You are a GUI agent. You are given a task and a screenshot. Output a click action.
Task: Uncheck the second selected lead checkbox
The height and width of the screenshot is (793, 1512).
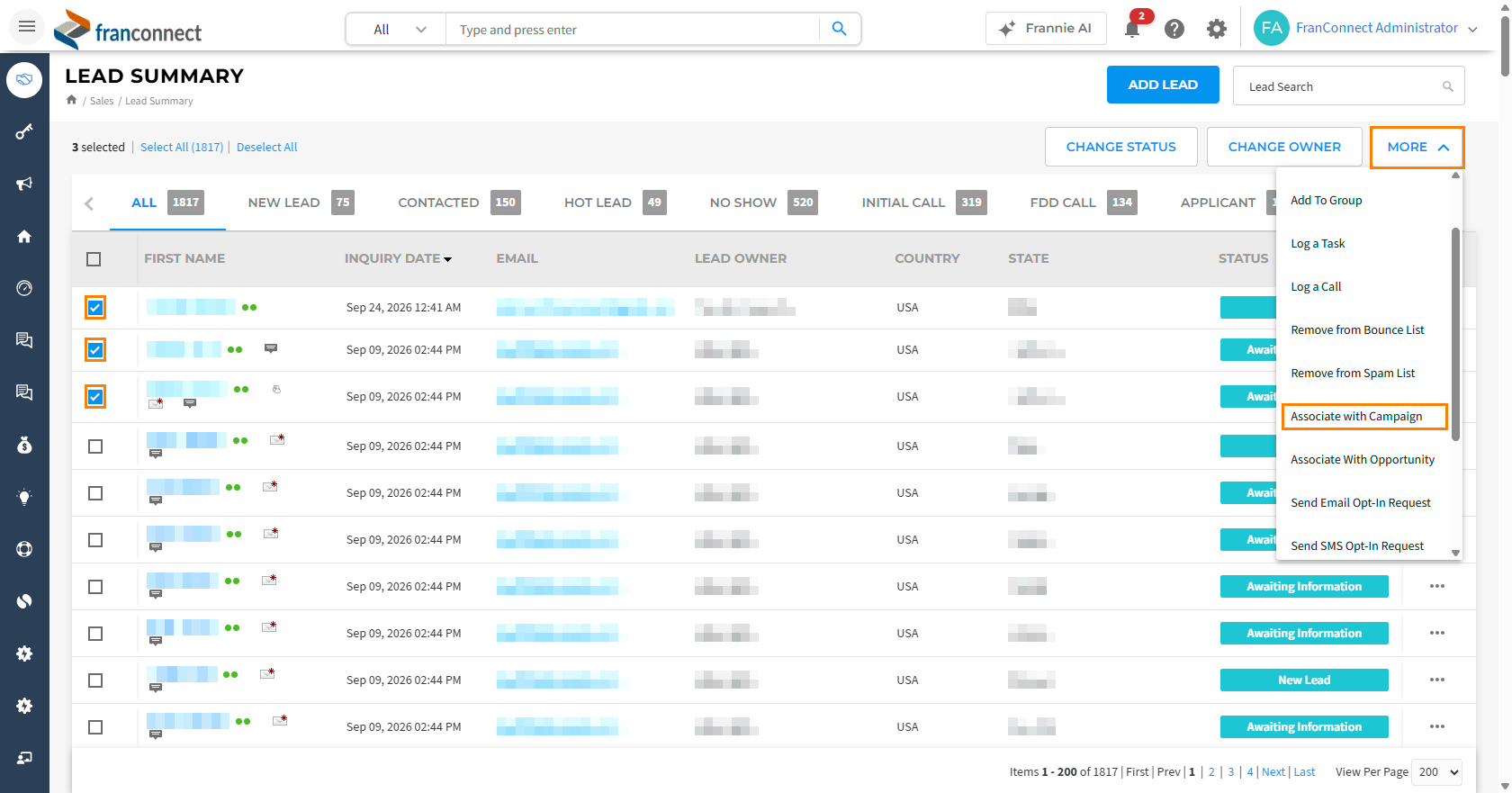point(95,350)
